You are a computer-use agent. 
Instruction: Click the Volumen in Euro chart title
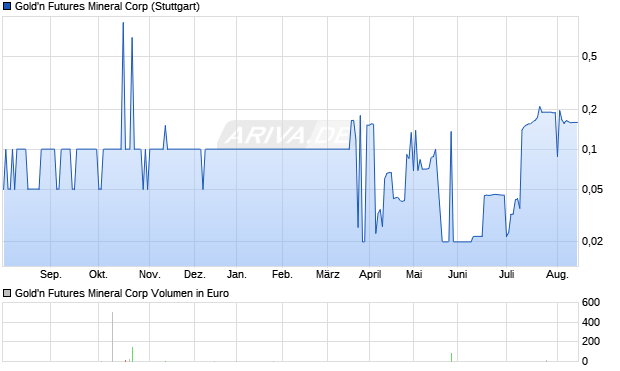pos(122,293)
